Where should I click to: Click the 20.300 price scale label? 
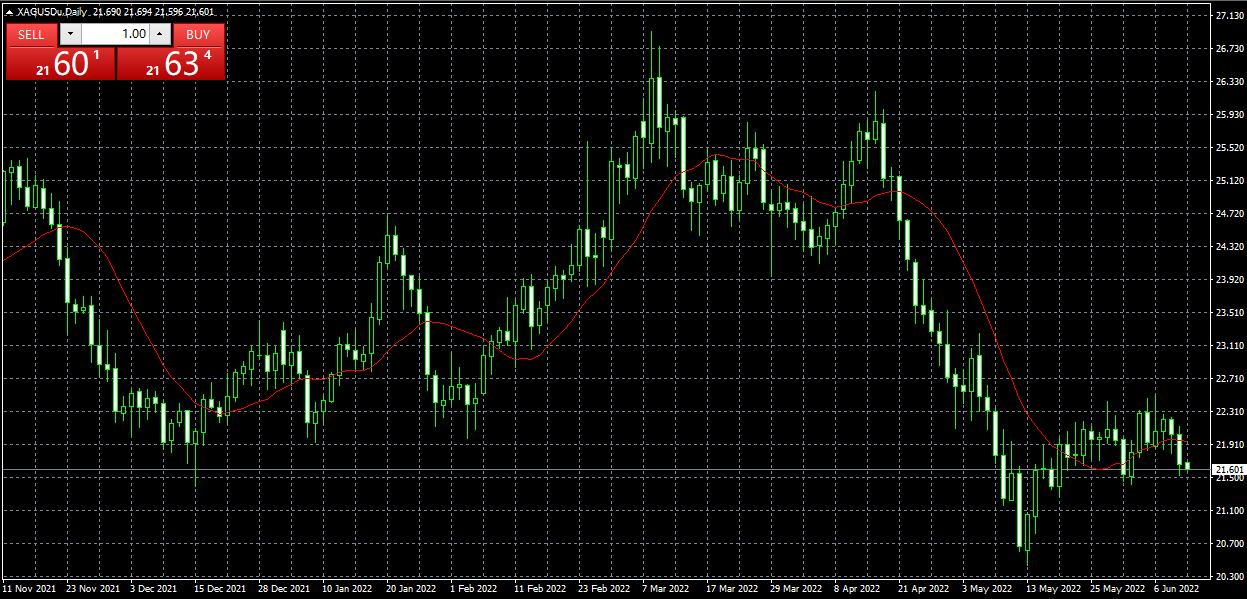(x=1229, y=577)
